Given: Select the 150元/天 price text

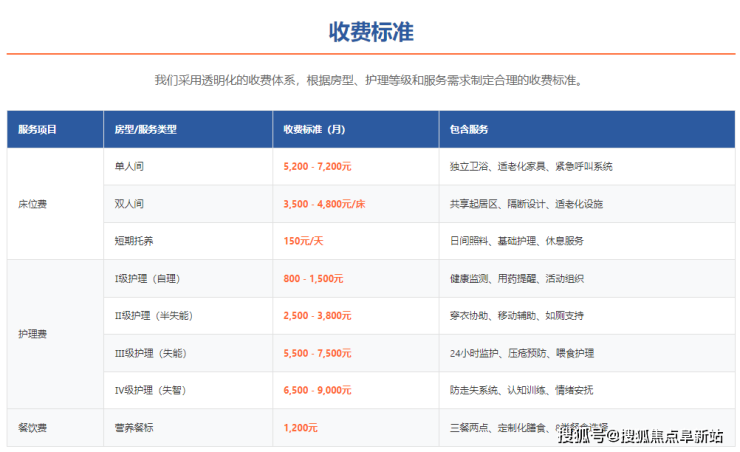Looking at the screenshot, I should pyautogui.click(x=303, y=241).
